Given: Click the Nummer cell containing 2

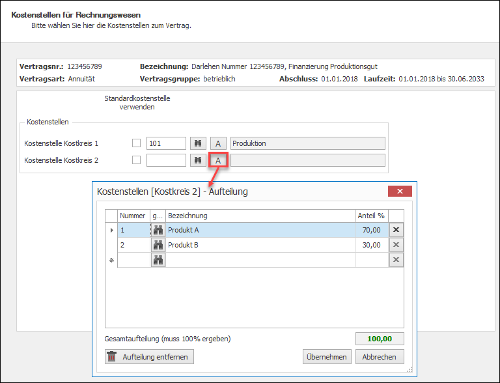Looking at the screenshot, I should coord(134,245).
